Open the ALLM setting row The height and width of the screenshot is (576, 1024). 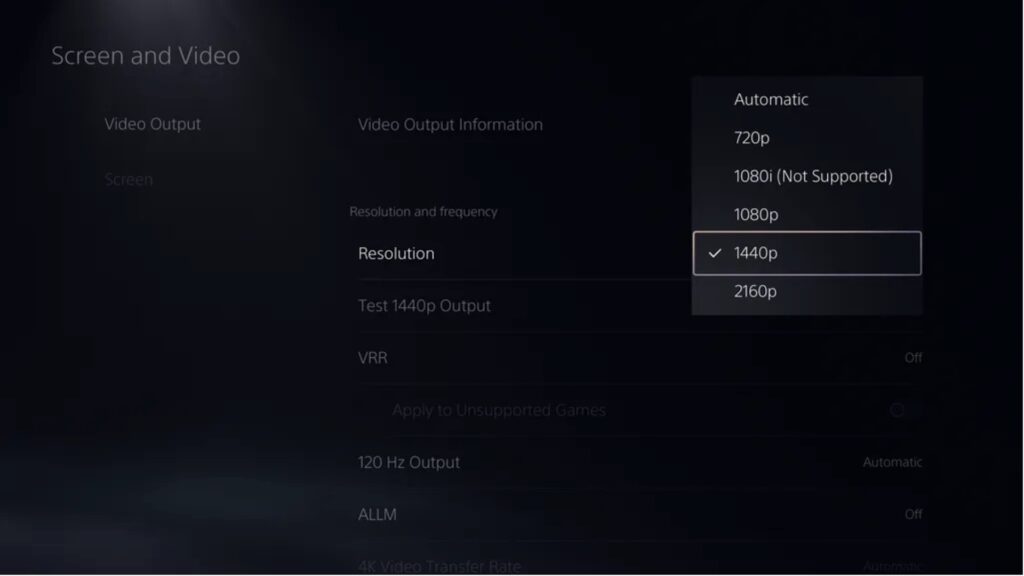[640, 515]
